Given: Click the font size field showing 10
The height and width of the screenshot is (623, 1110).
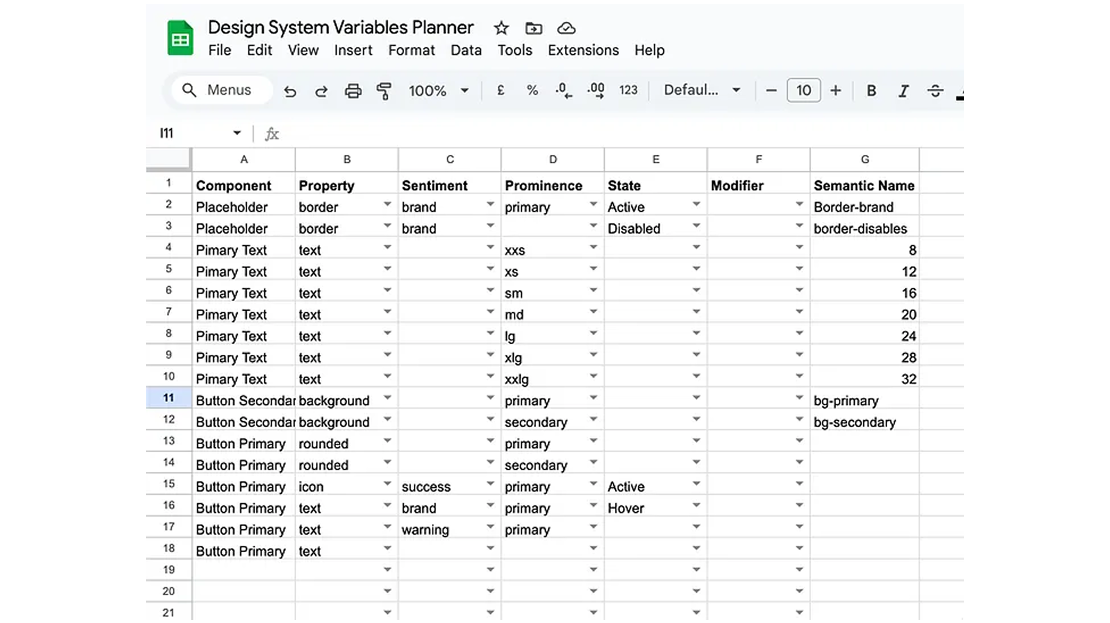Looking at the screenshot, I should click(x=803, y=90).
